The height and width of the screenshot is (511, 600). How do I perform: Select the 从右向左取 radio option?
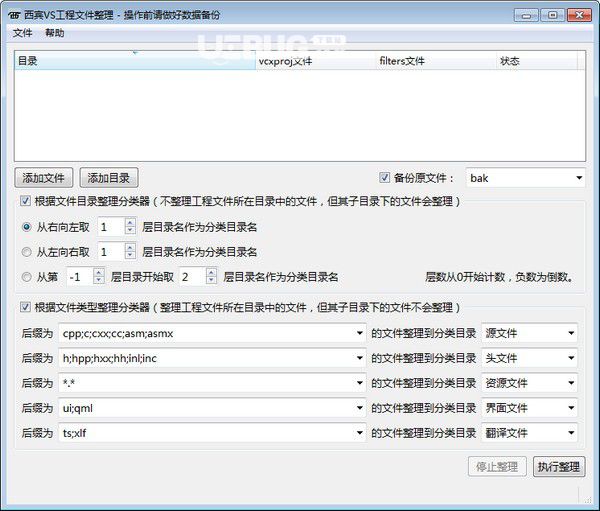[26, 227]
